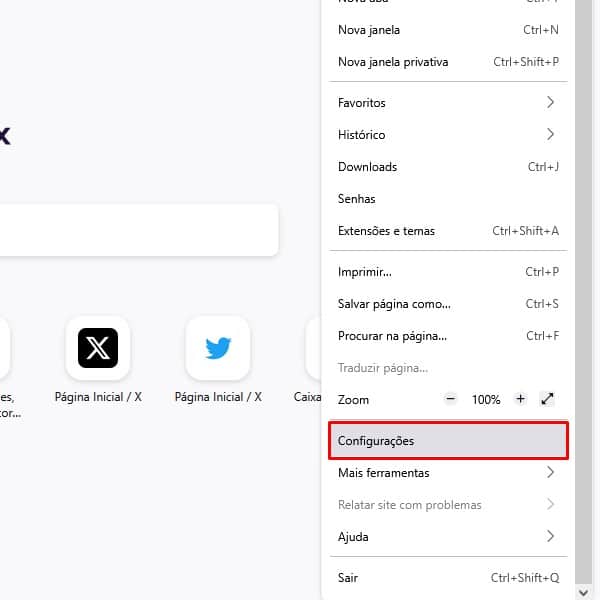
Task: Open the black X shortcut tile
Action: coord(98,348)
